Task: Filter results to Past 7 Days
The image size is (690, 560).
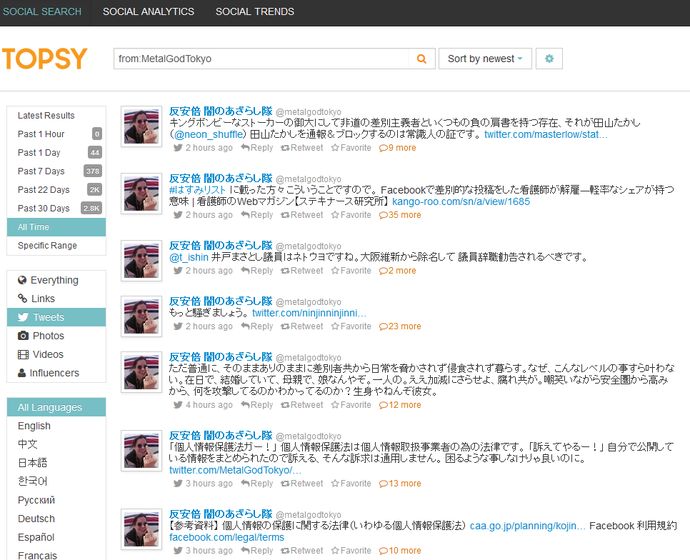Action: coord(56,171)
